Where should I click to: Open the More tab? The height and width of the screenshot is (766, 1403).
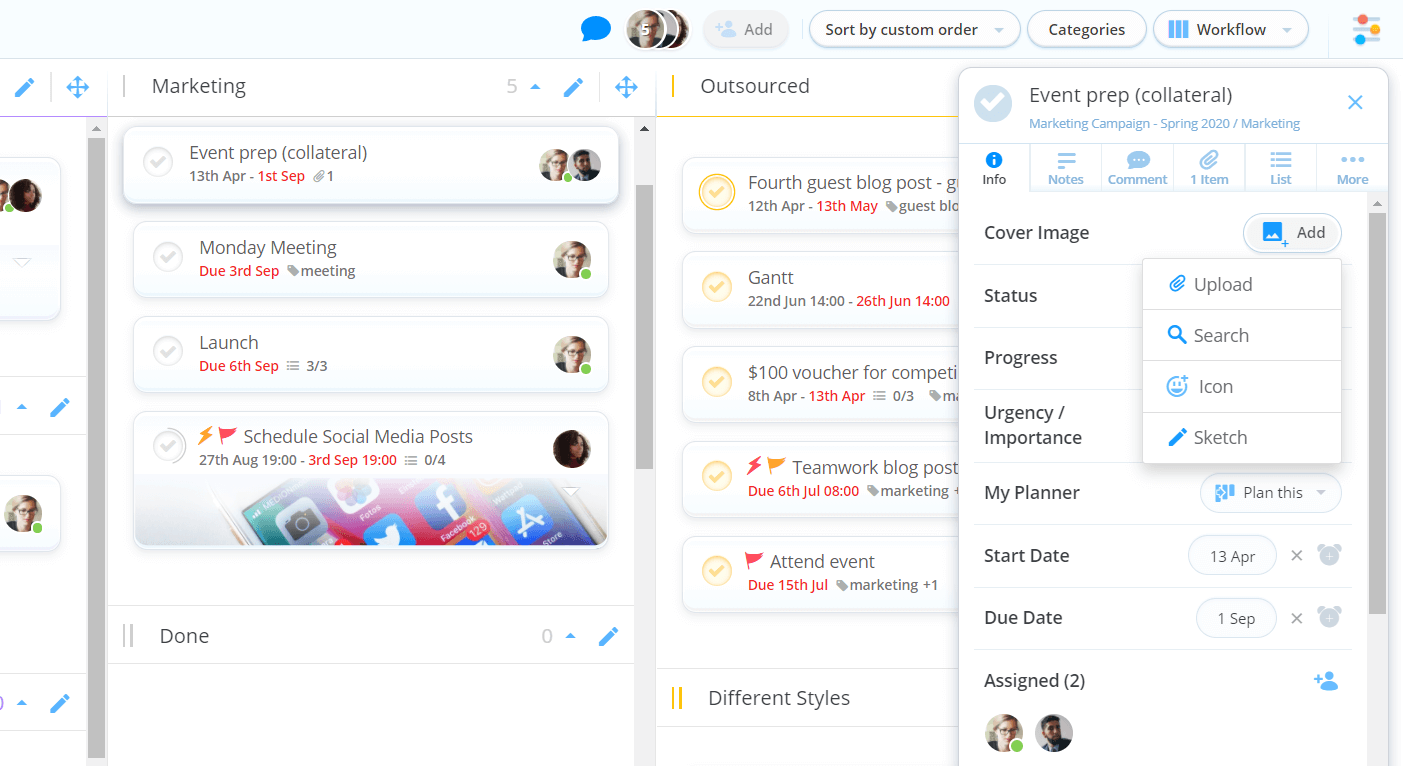pos(1352,169)
